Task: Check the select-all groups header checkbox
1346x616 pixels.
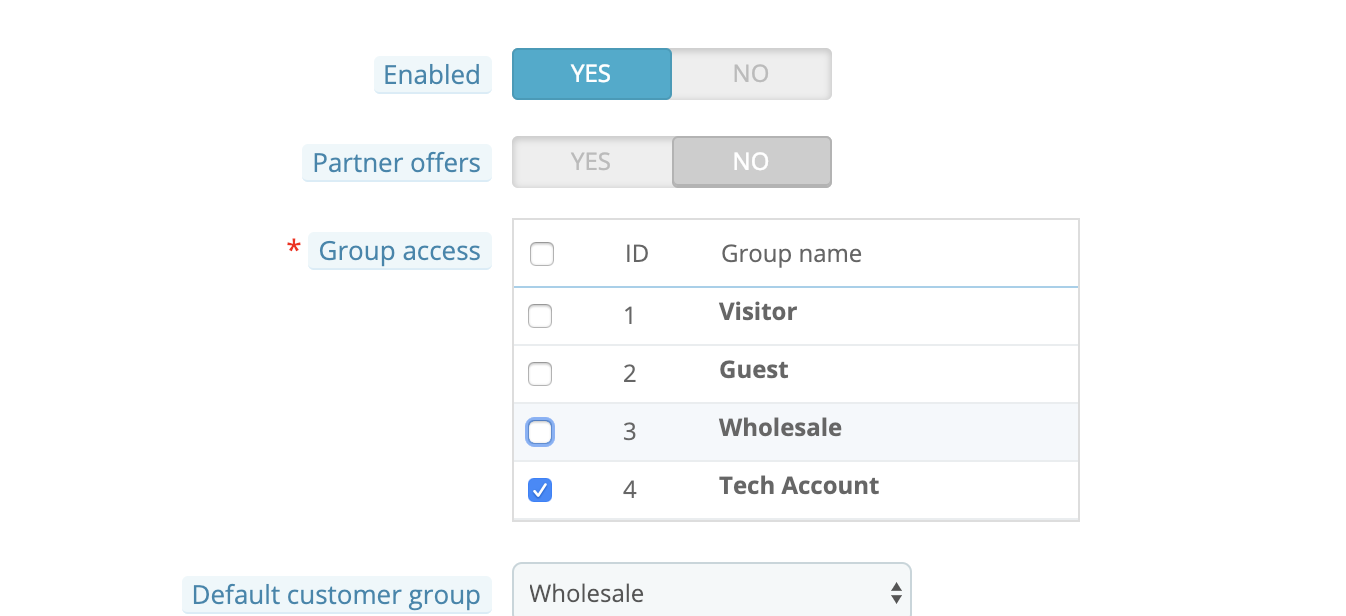Action: (x=542, y=254)
